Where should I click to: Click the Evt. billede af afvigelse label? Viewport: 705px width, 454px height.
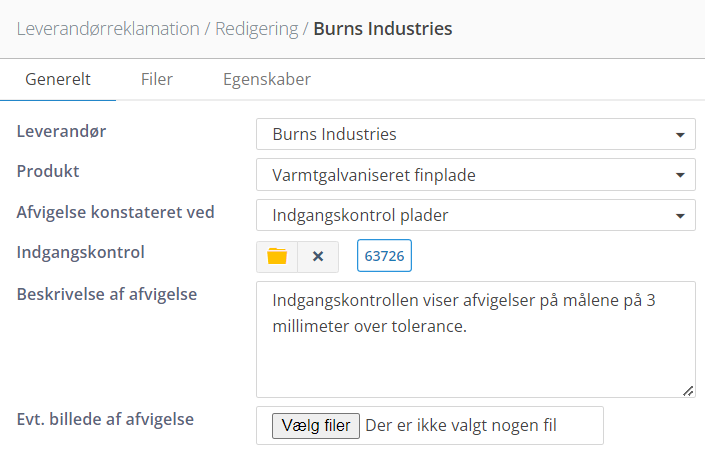coord(105,419)
